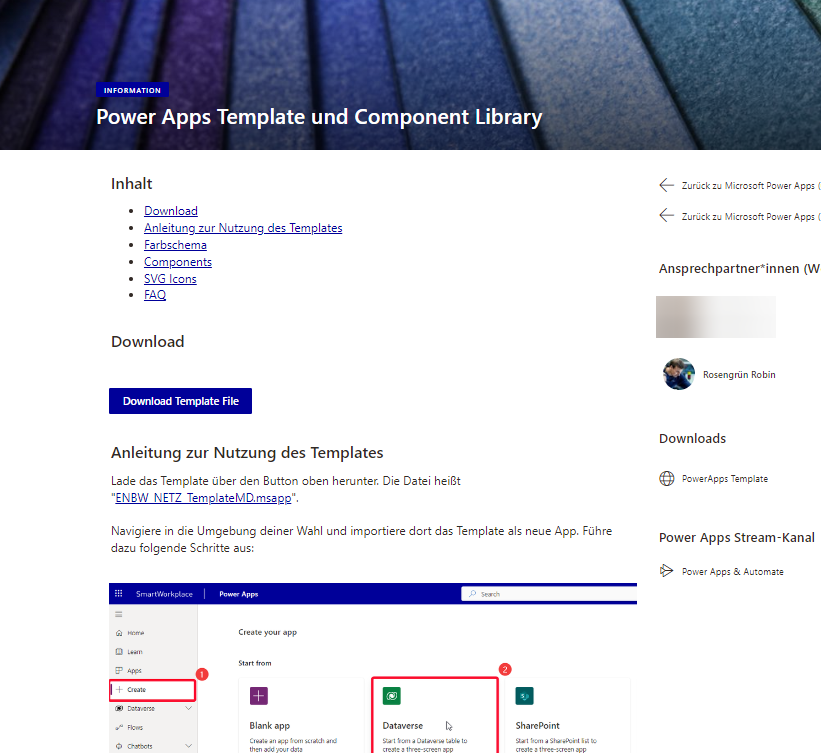Click the blurred contact card above Rosengrün Robin
The width and height of the screenshot is (821, 753).
pos(716,317)
